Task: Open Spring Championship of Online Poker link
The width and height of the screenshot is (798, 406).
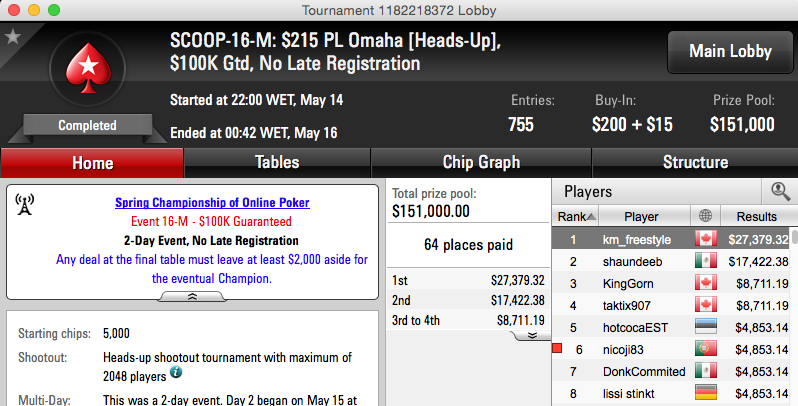Action: click(x=212, y=202)
